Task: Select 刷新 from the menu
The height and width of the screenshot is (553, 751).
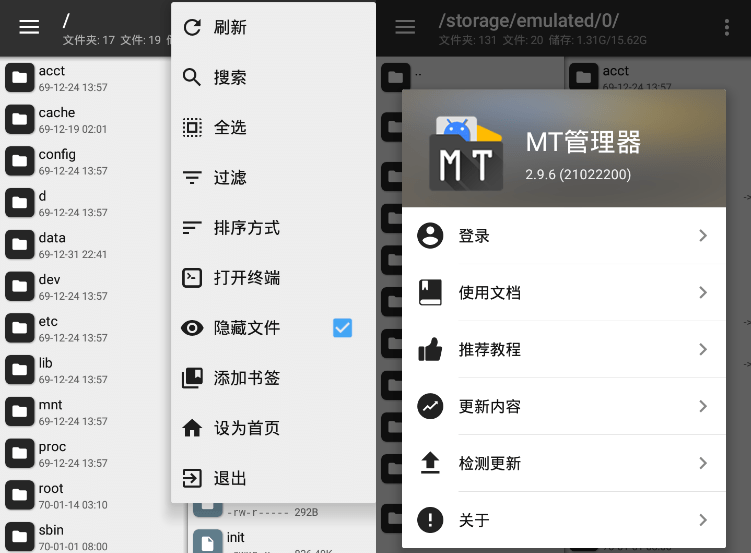Action: point(273,27)
